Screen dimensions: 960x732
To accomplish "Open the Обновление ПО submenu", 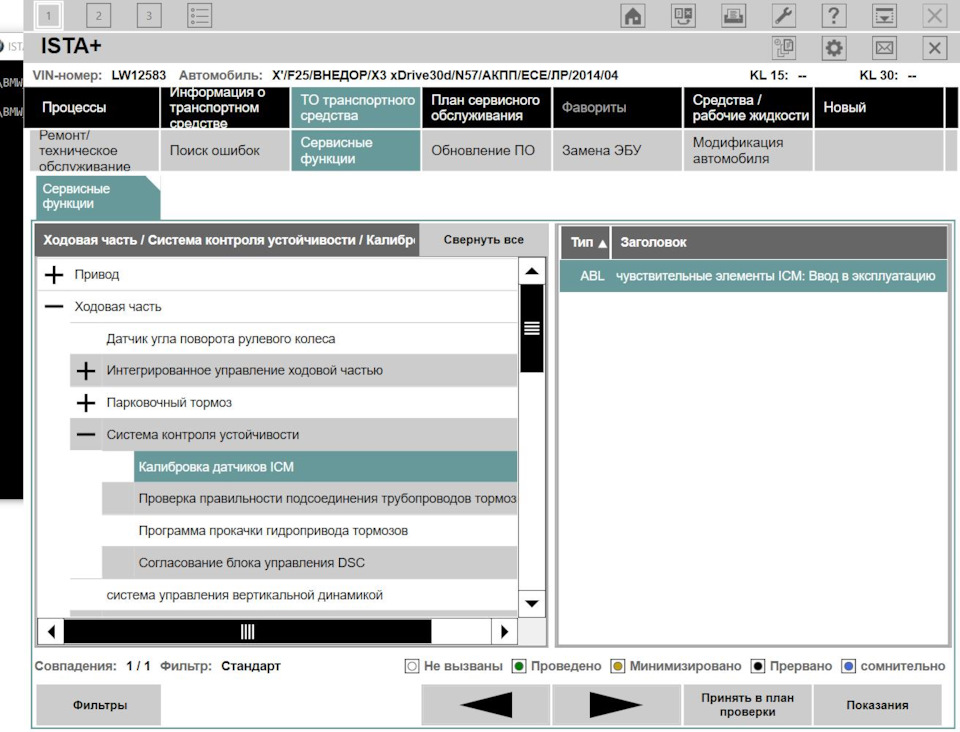I will [487, 151].
